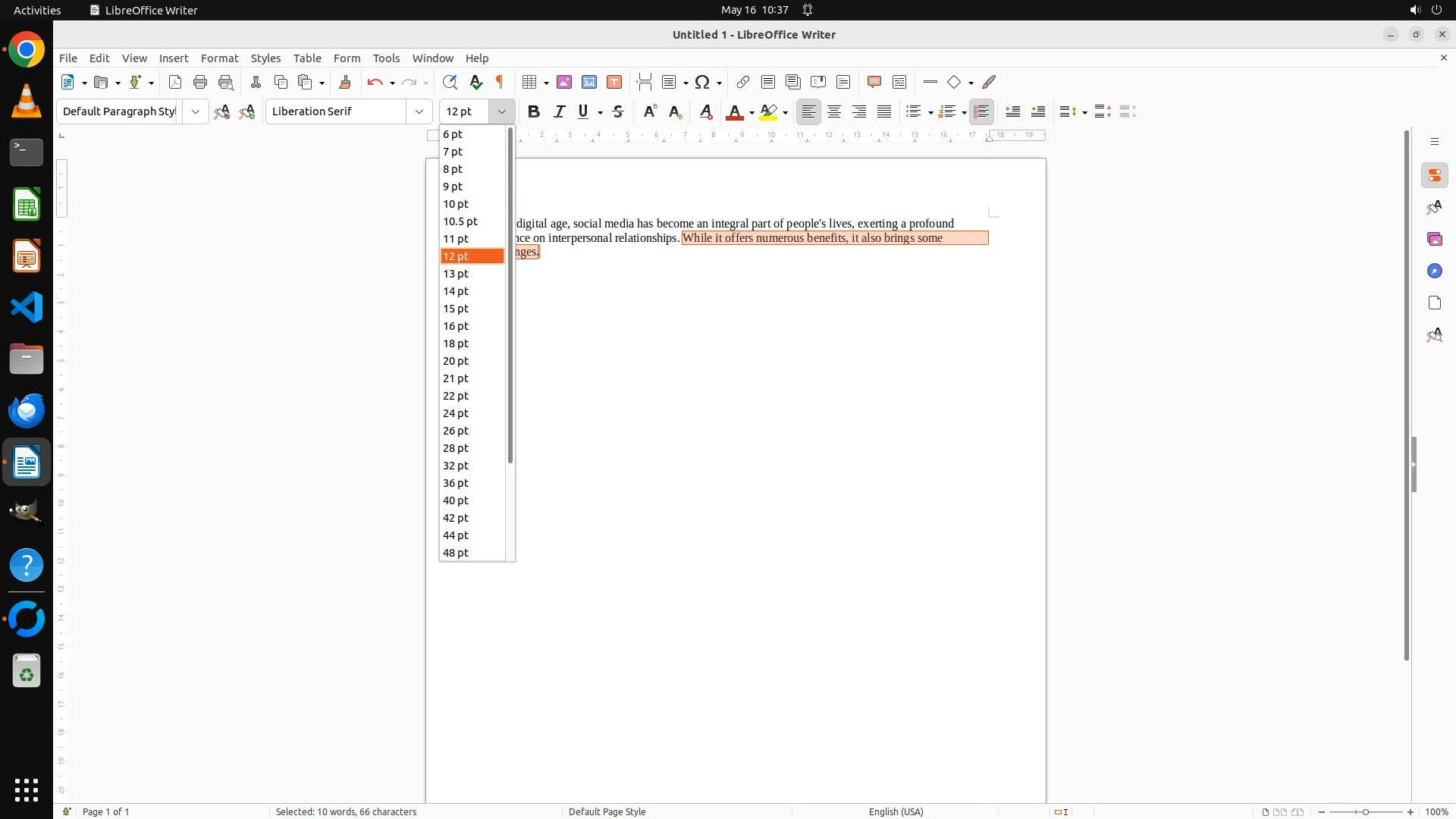Click Default Page Style in status bar
This screenshot has height=819, width=1456.
(607, 811)
